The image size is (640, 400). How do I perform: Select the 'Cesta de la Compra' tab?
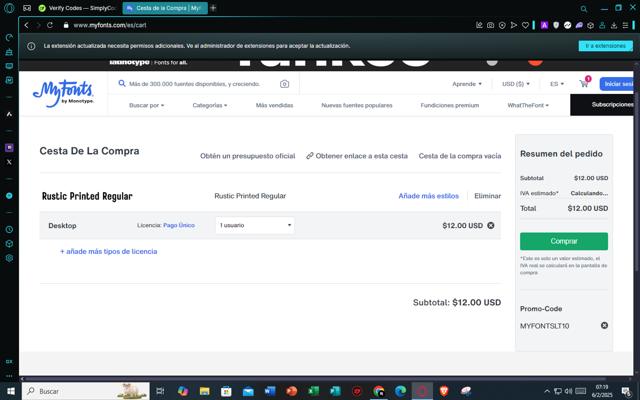coord(165,8)
